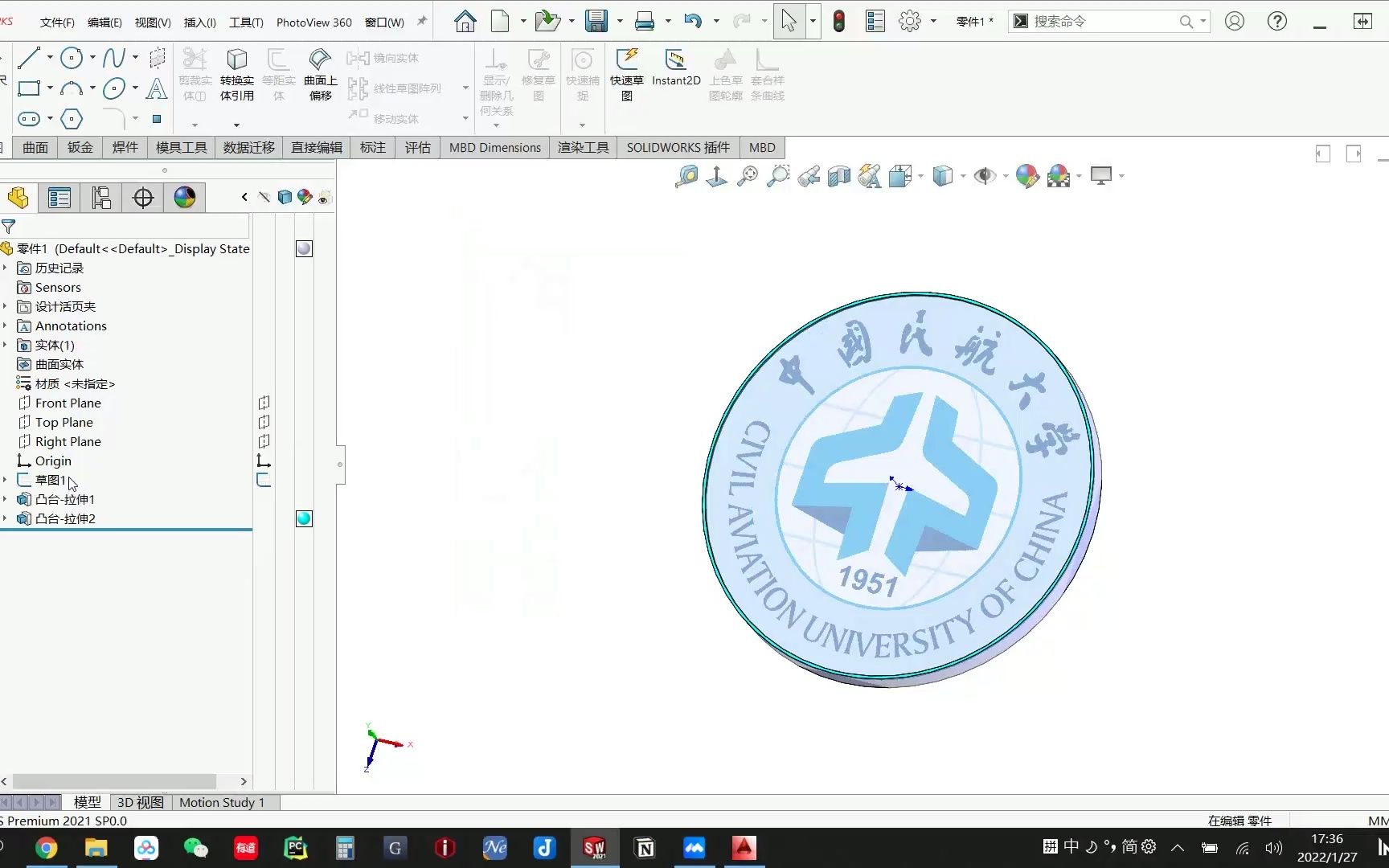Click the 凸台-拉伸2 cyan appearance swatch

(304, 518)
